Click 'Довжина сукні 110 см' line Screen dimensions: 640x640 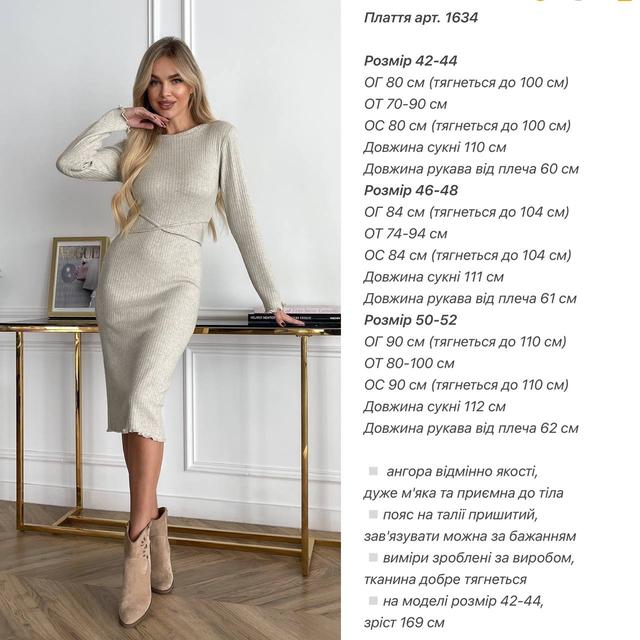coord(435,147)
